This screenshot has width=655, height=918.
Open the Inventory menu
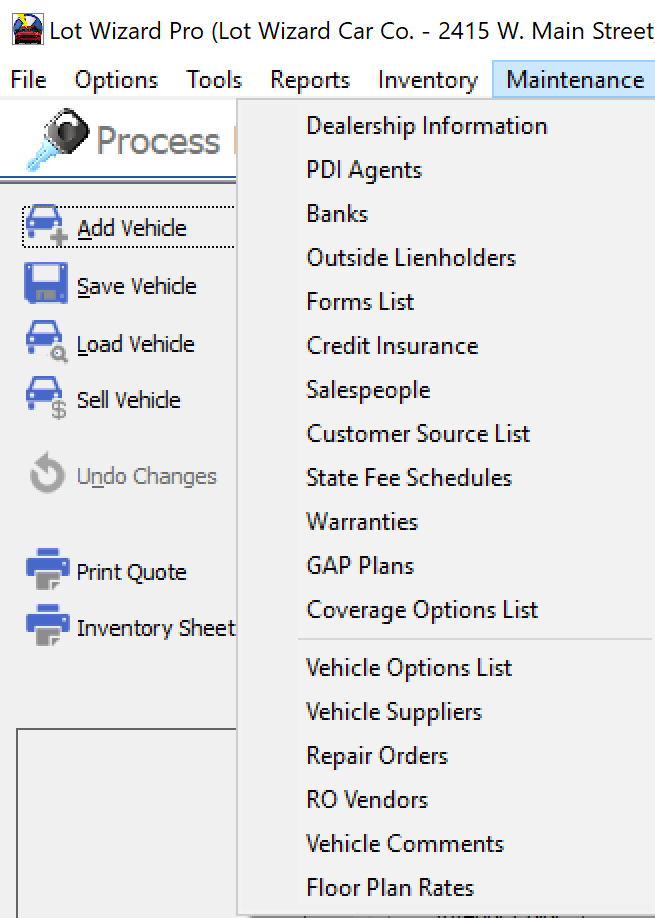(x=427, y=80)
